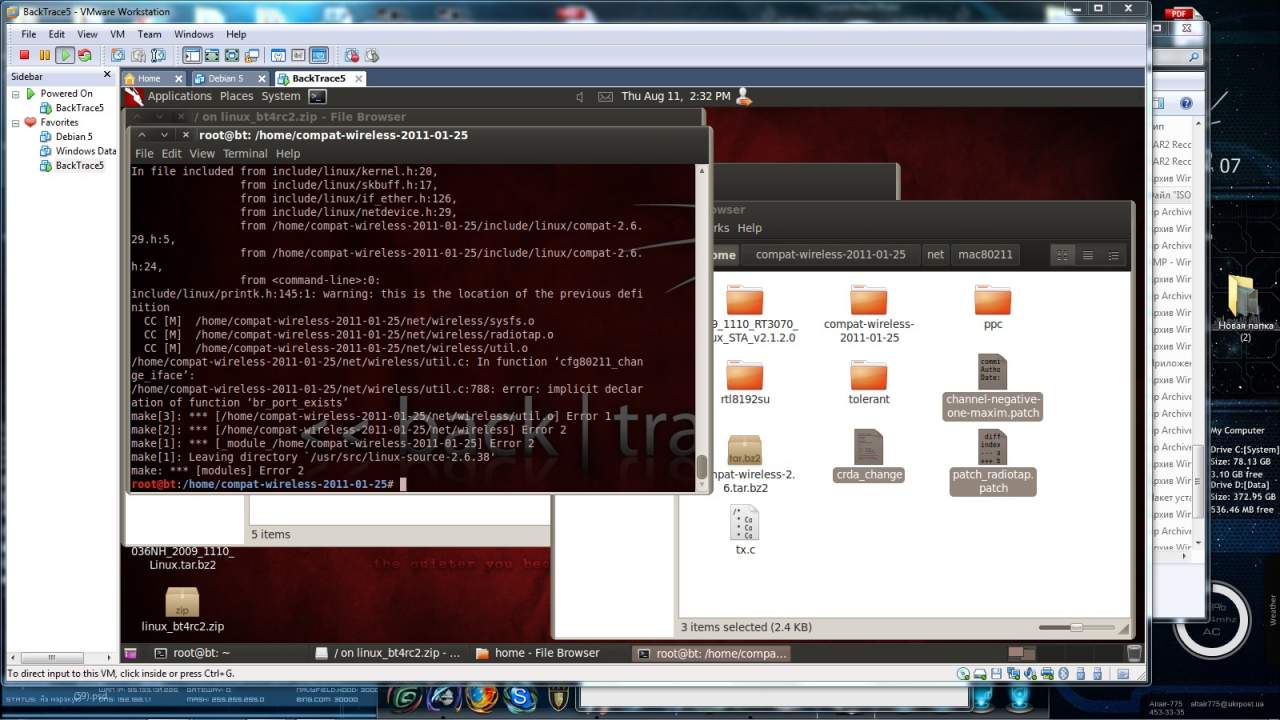Click the red Power Off toolbar button

(25, 56)
